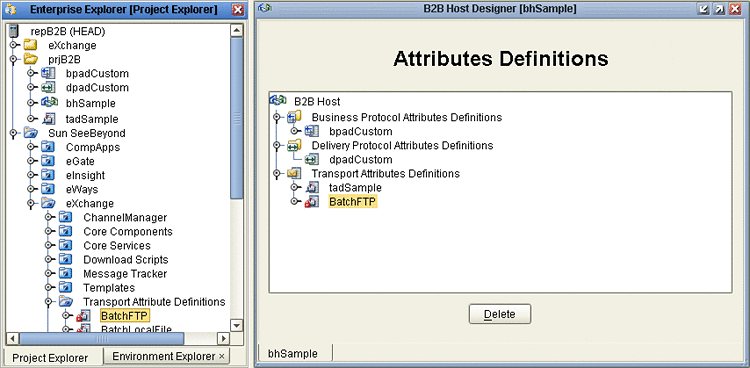Click the tadSample icon in Project Explorer

coord(48,119)
